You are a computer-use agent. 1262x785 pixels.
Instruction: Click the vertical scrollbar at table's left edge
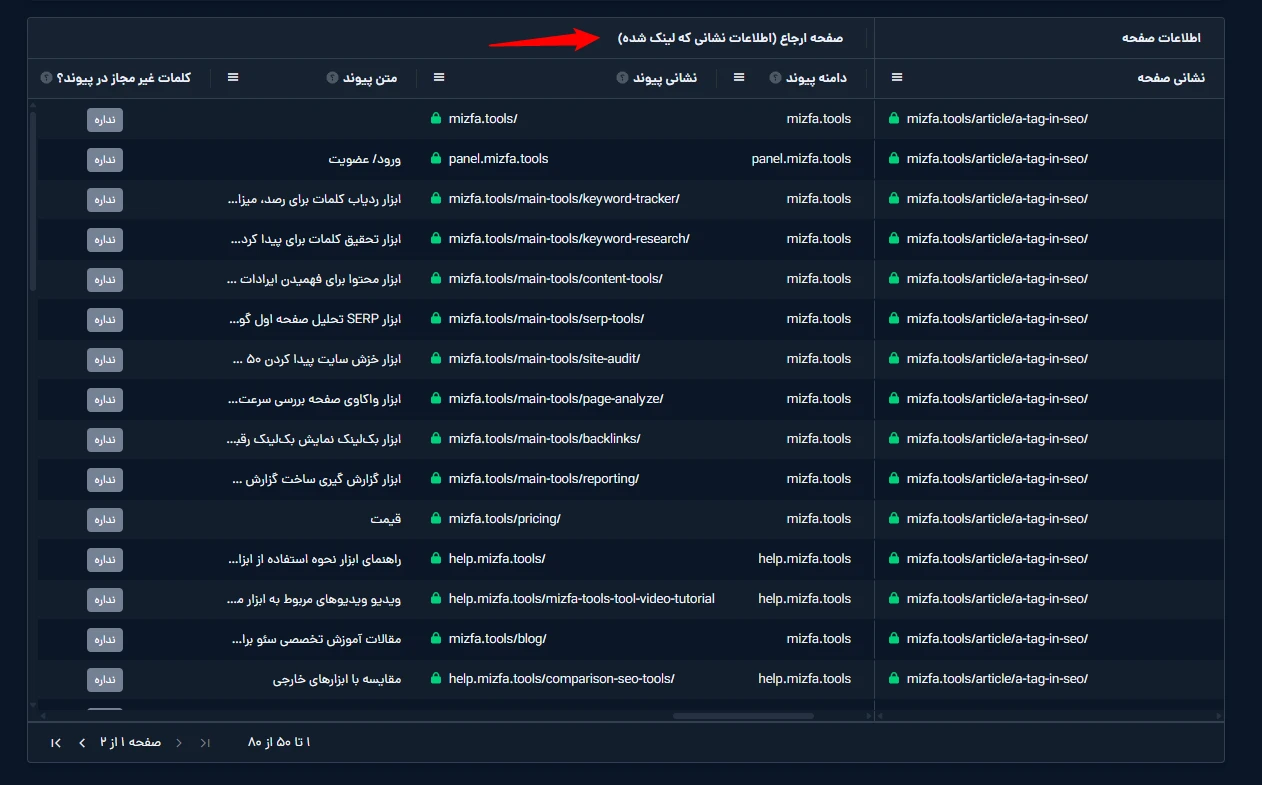[x=33, y=200]
